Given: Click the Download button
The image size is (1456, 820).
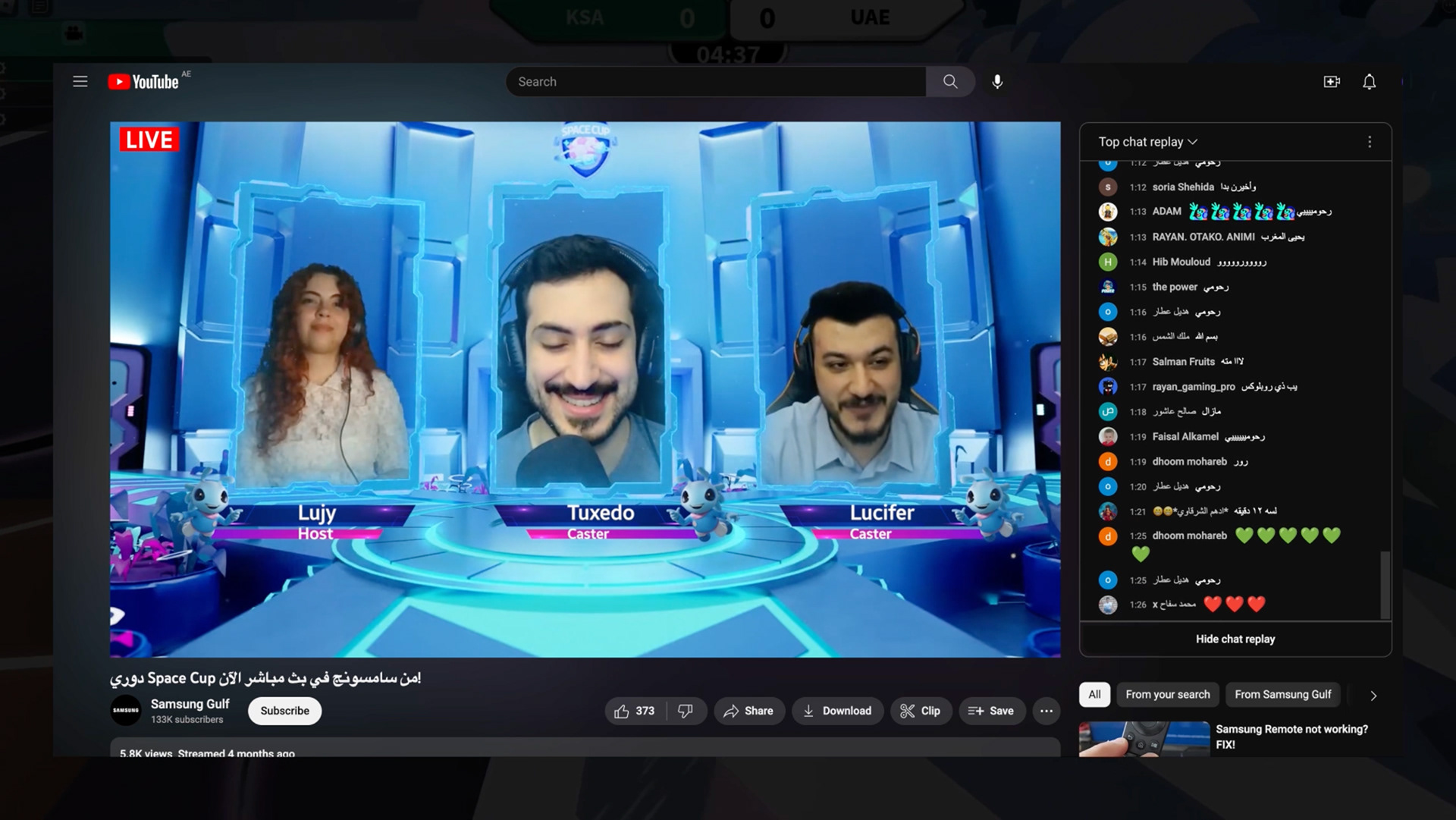Looking at the screenshot, I should pos(837,711).
